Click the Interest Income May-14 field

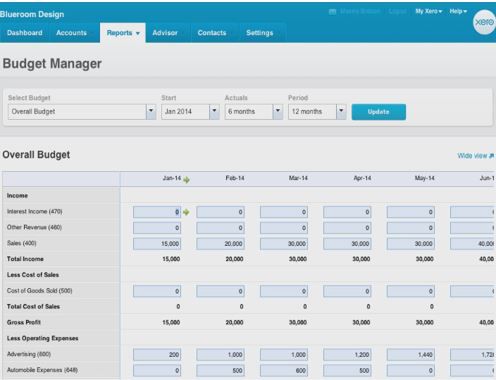click(411, 212)
